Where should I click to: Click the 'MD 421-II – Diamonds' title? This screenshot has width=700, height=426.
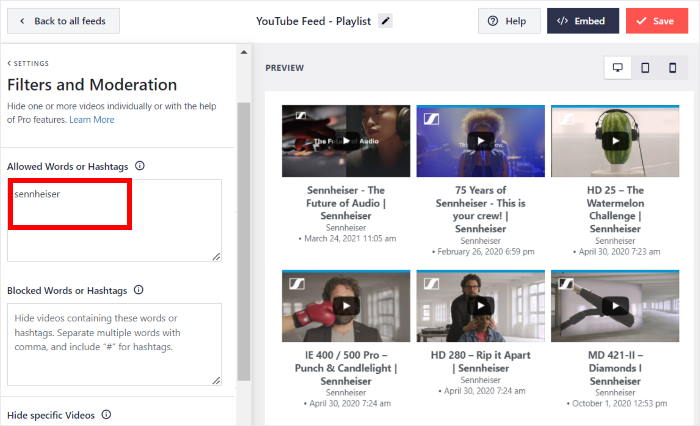615,368
